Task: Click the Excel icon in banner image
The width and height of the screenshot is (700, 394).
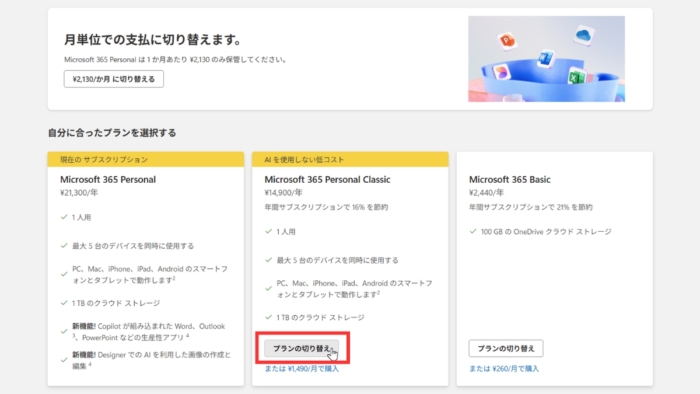Action: [576, 77]
